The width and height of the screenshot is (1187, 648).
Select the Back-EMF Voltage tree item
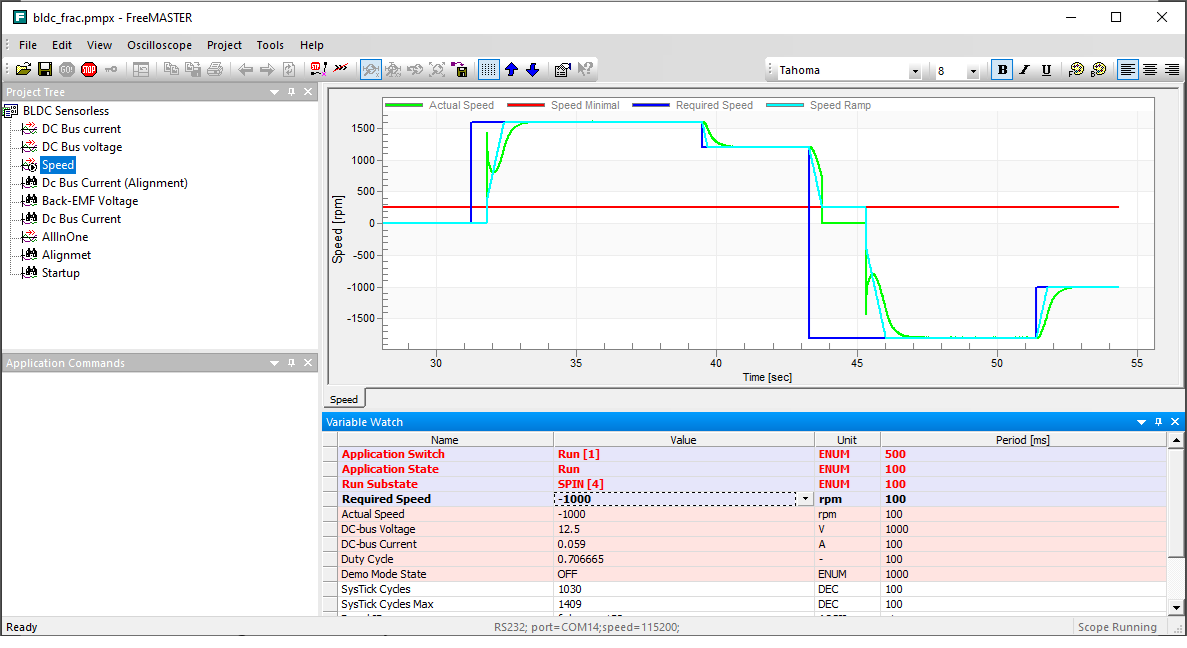(x=90, y=201)
